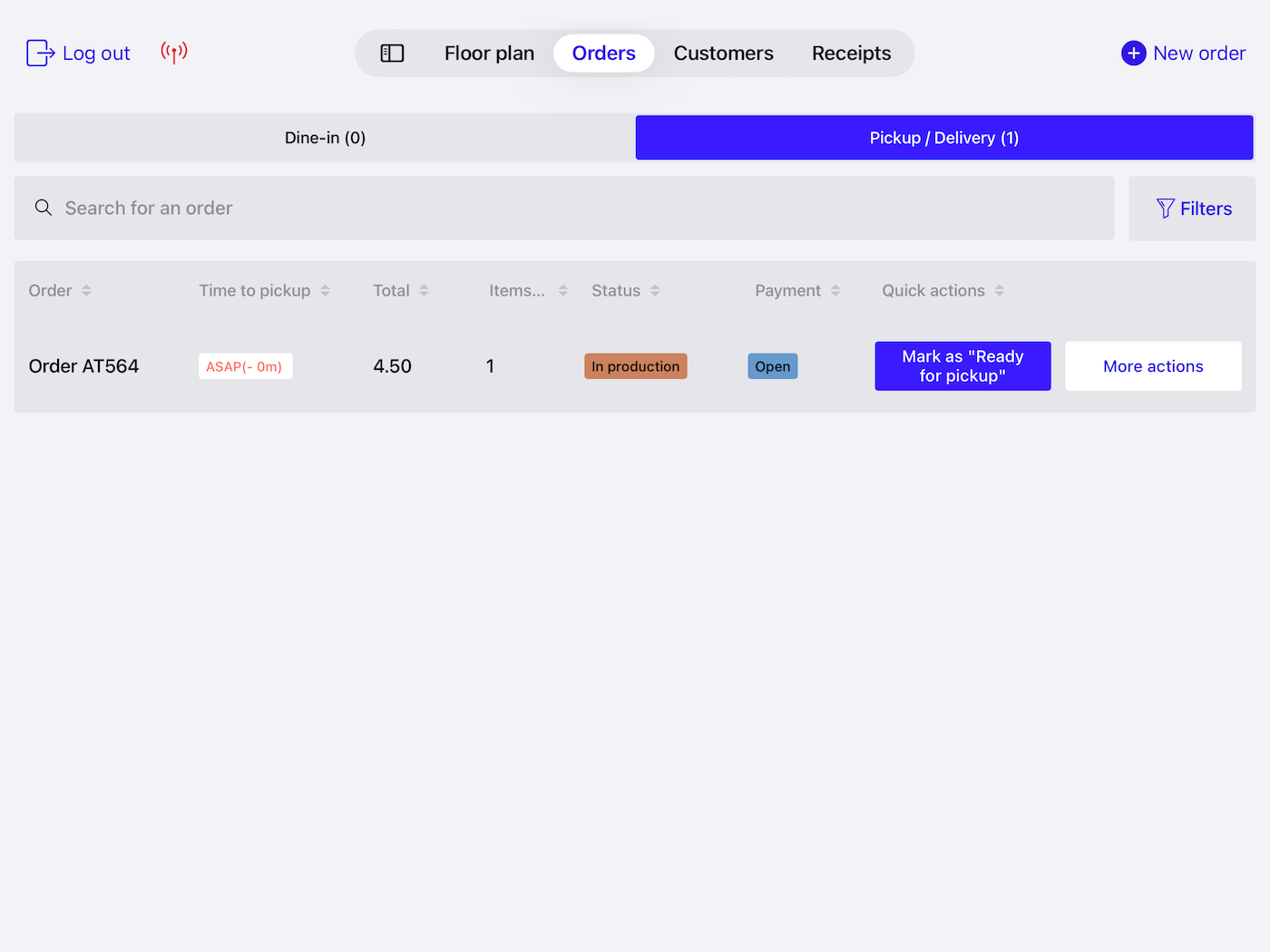Screen dimensions: 1270x952
Task: Click the ASAP(- 0m) pickup time badge
Action: point(245,366)
